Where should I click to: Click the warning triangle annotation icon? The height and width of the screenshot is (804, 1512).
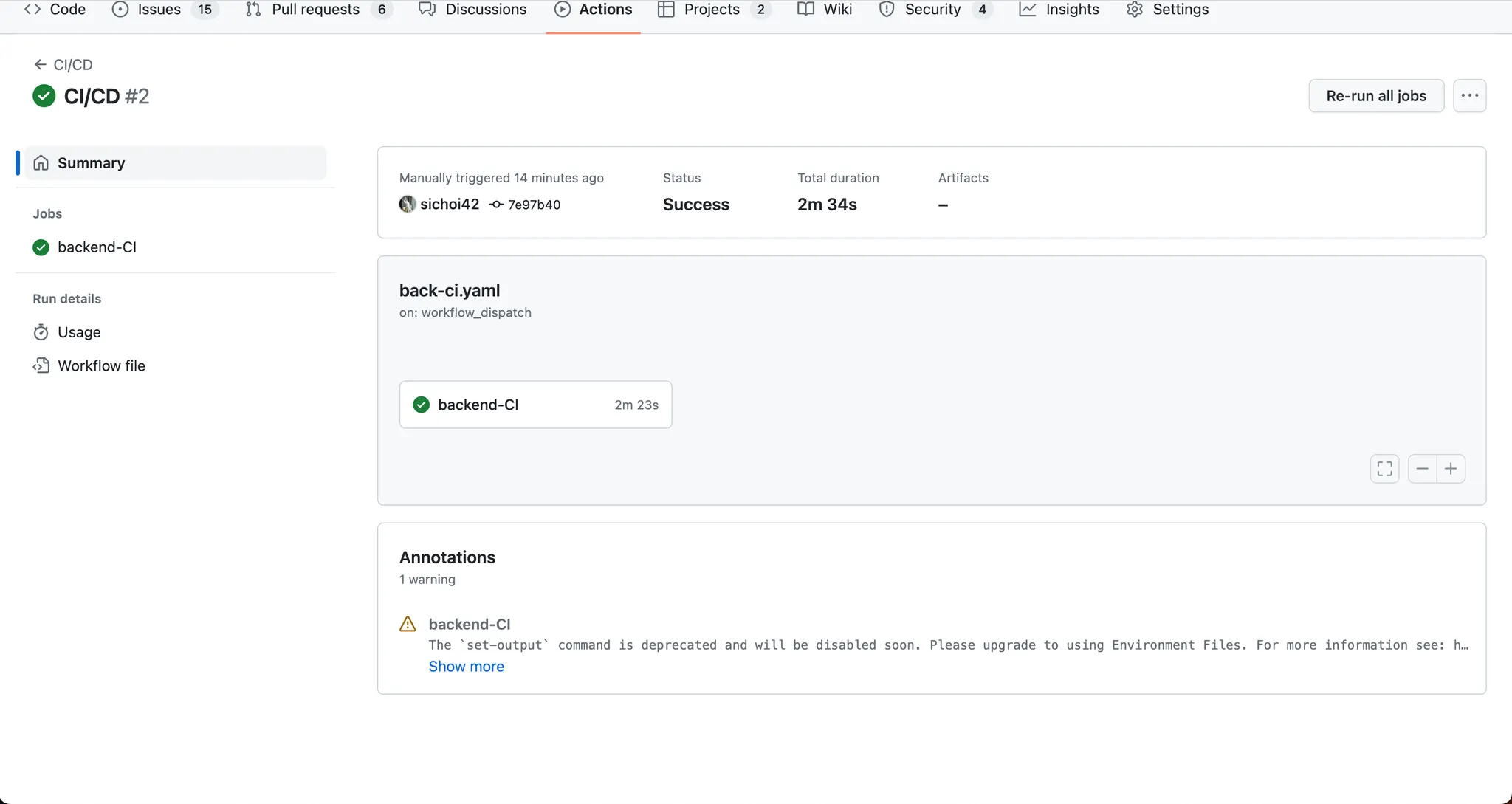point(408,625)
